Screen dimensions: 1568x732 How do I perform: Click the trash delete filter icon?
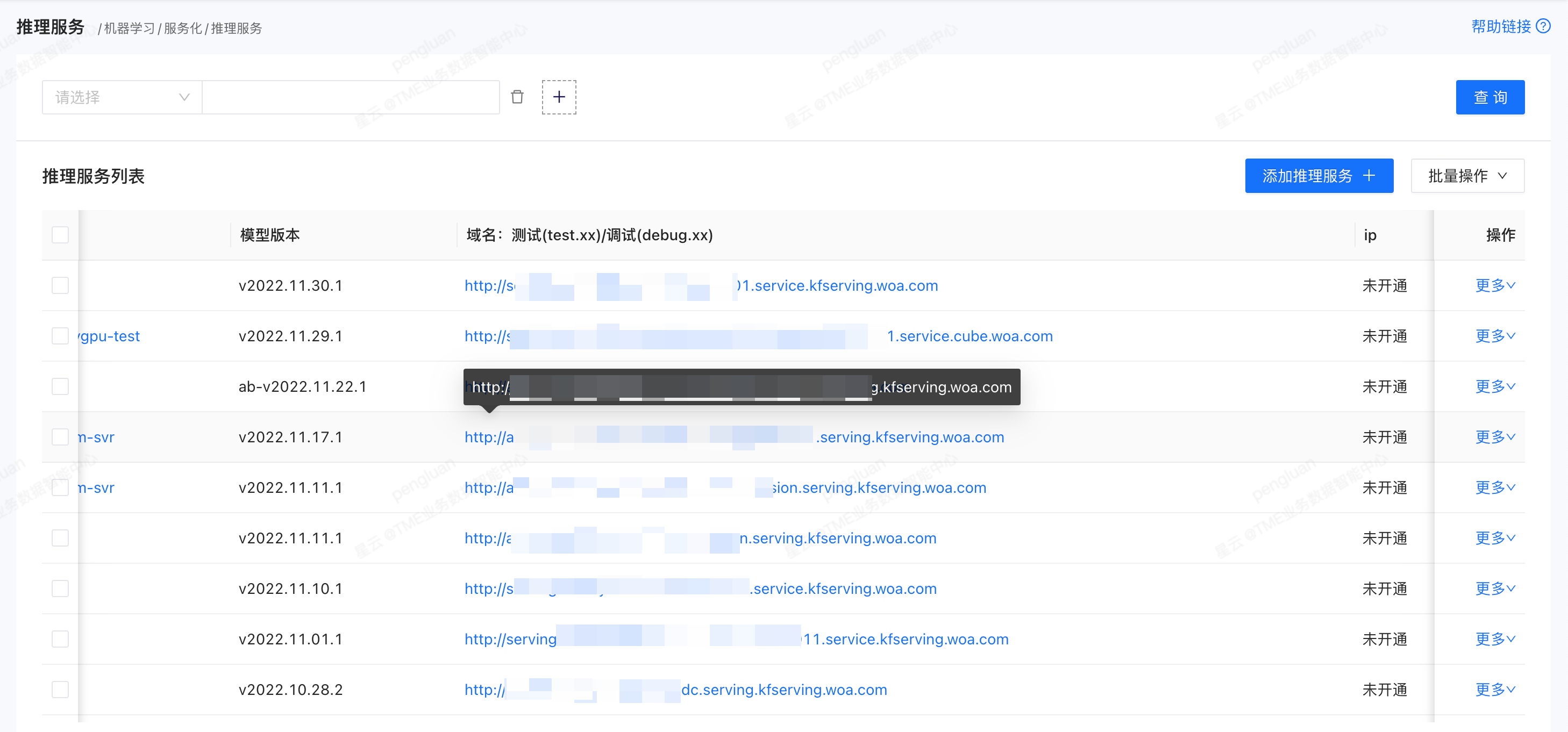[517, 97]
